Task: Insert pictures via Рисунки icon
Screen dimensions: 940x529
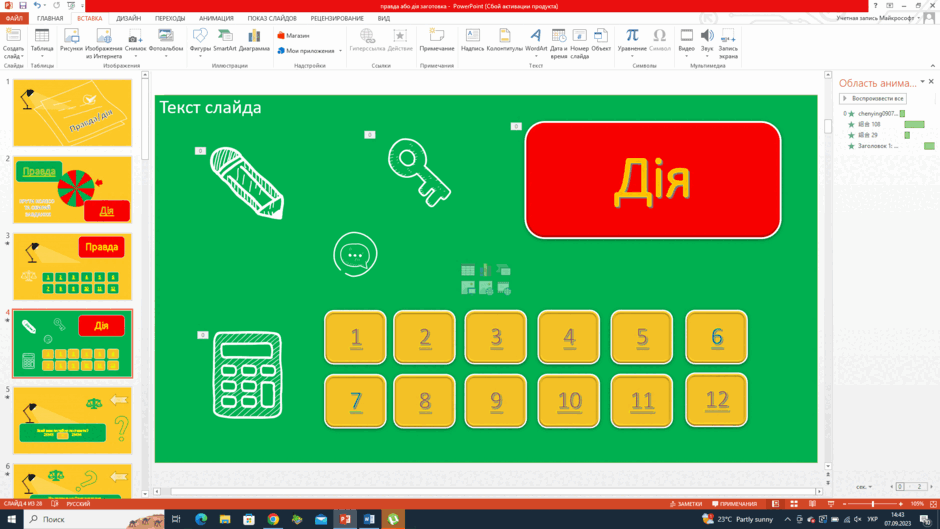Action: tap(71, 41)
